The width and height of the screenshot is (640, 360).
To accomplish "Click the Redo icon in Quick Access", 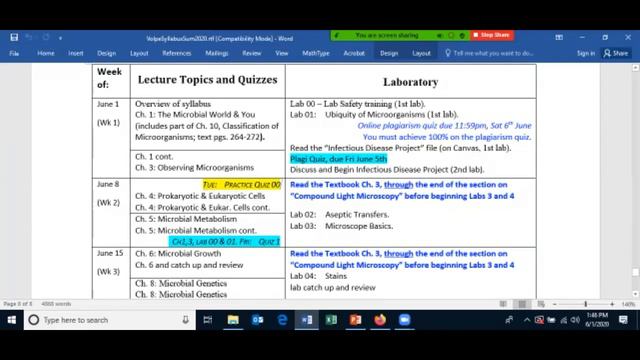I will click(46, 38).
